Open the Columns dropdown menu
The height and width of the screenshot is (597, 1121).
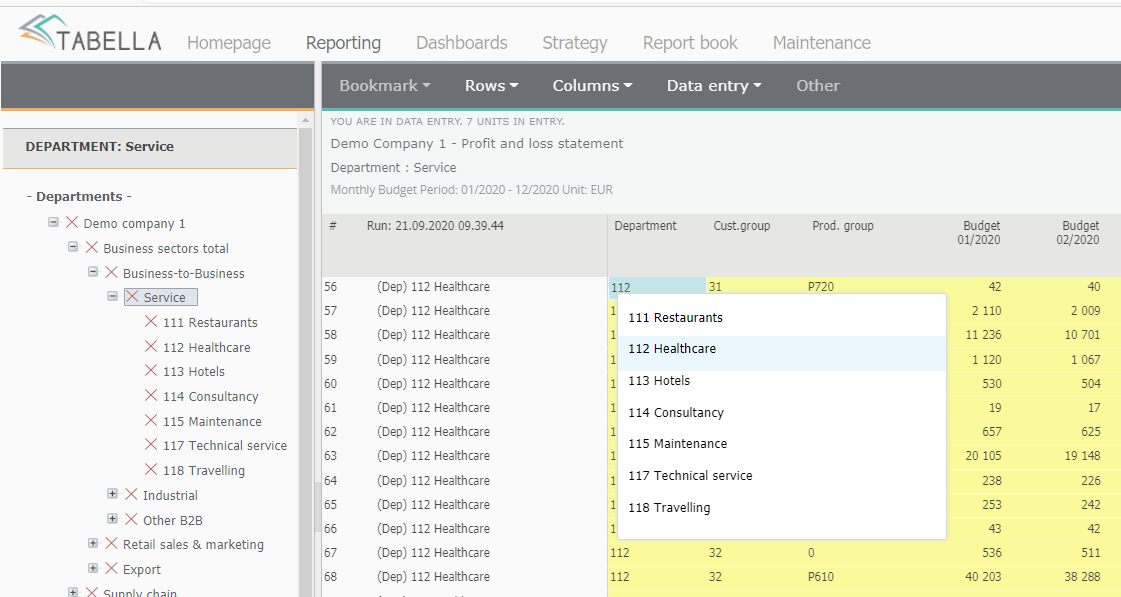(592, 86)
